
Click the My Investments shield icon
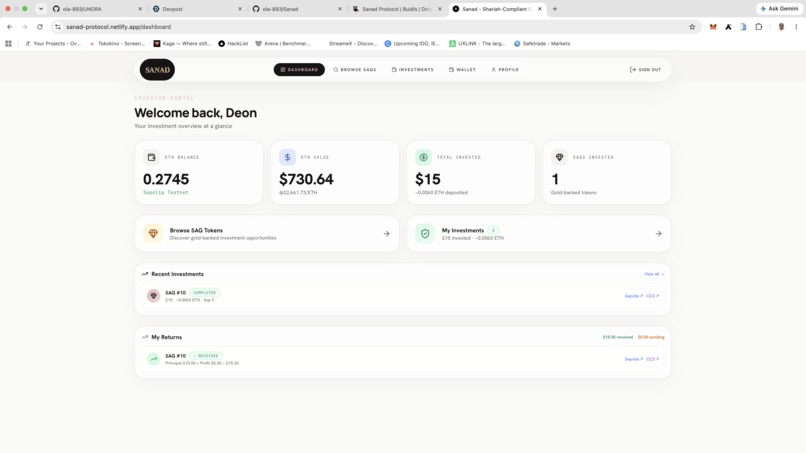point(425,233)
